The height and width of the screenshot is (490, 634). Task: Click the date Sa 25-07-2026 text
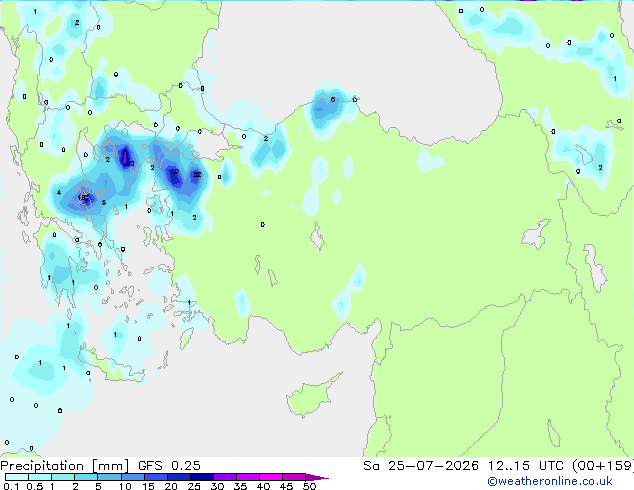pyautogui.click(x=421, y=466)
